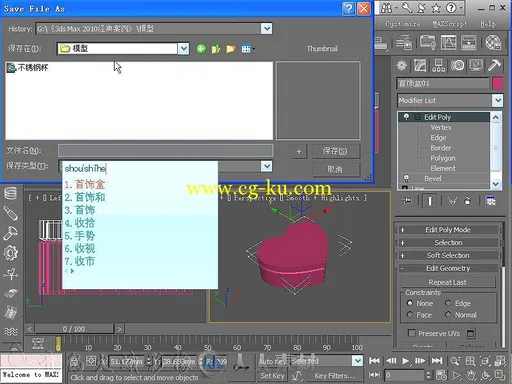Remove modifier from stack trash icon

[x=468, y=201]
